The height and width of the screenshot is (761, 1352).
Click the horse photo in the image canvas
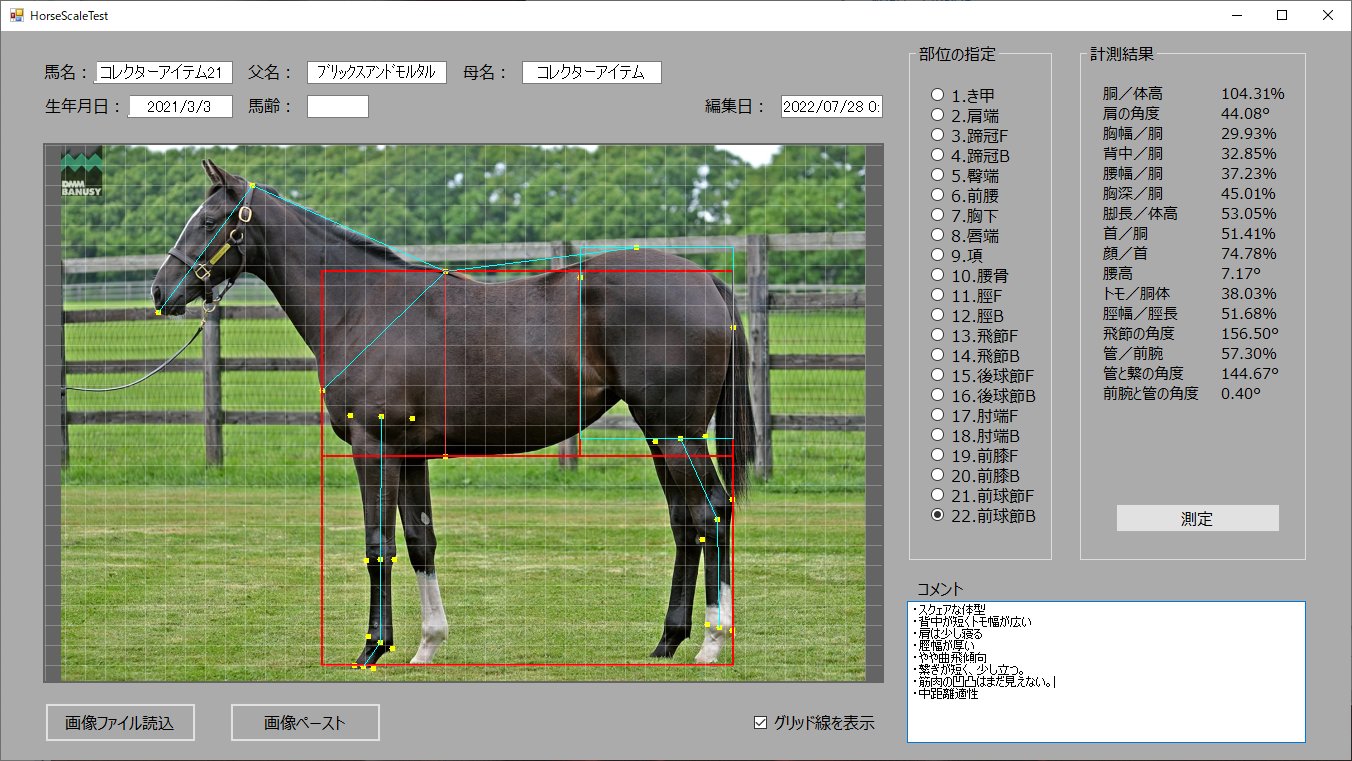coord(464,413)
